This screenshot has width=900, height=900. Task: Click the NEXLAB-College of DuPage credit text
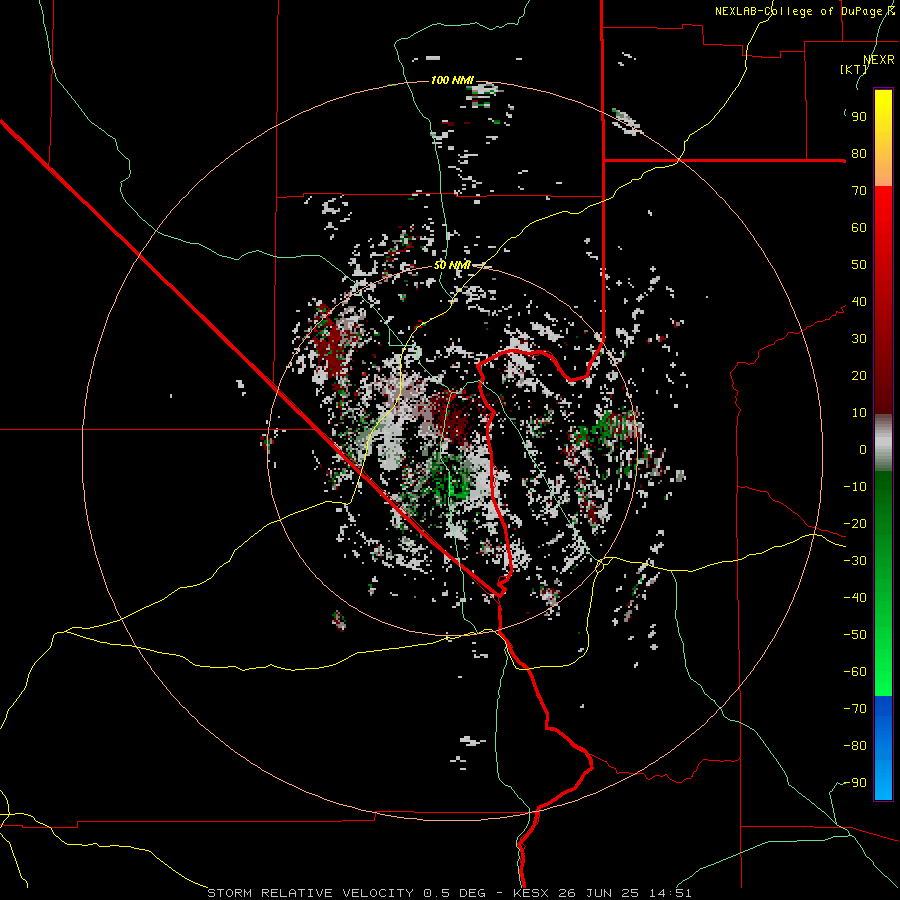(804, 11)
